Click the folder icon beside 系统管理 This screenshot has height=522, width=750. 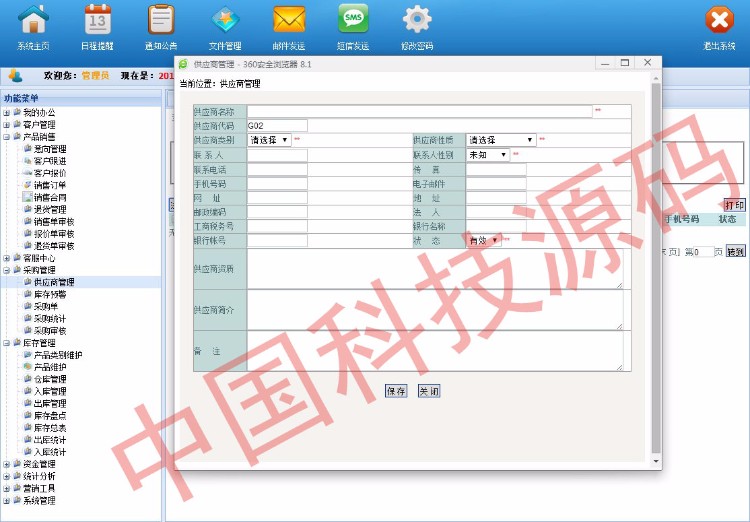[x=17, y=500]
